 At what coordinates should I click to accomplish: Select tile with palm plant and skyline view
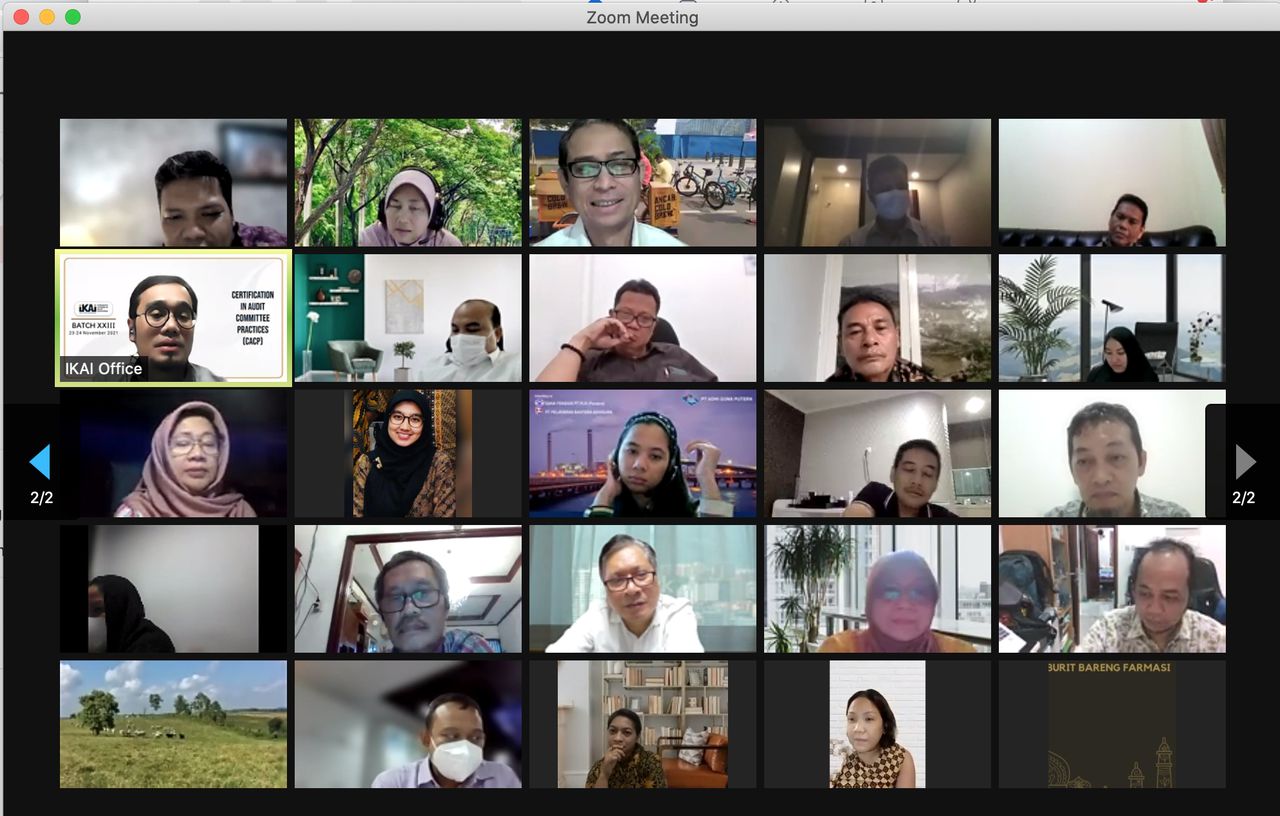coord(1112,318)
